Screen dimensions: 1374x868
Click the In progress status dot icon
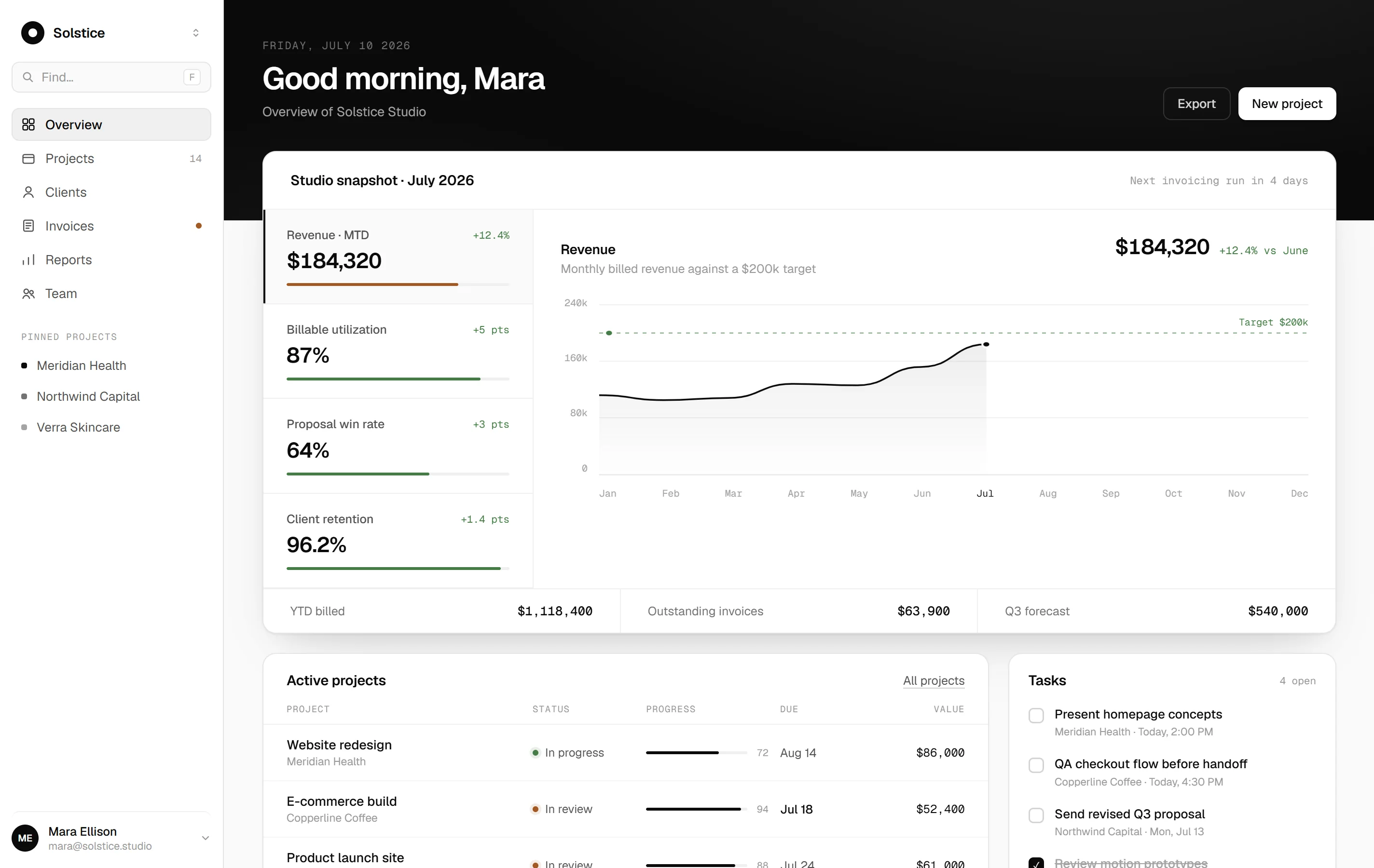coord(535,753)
